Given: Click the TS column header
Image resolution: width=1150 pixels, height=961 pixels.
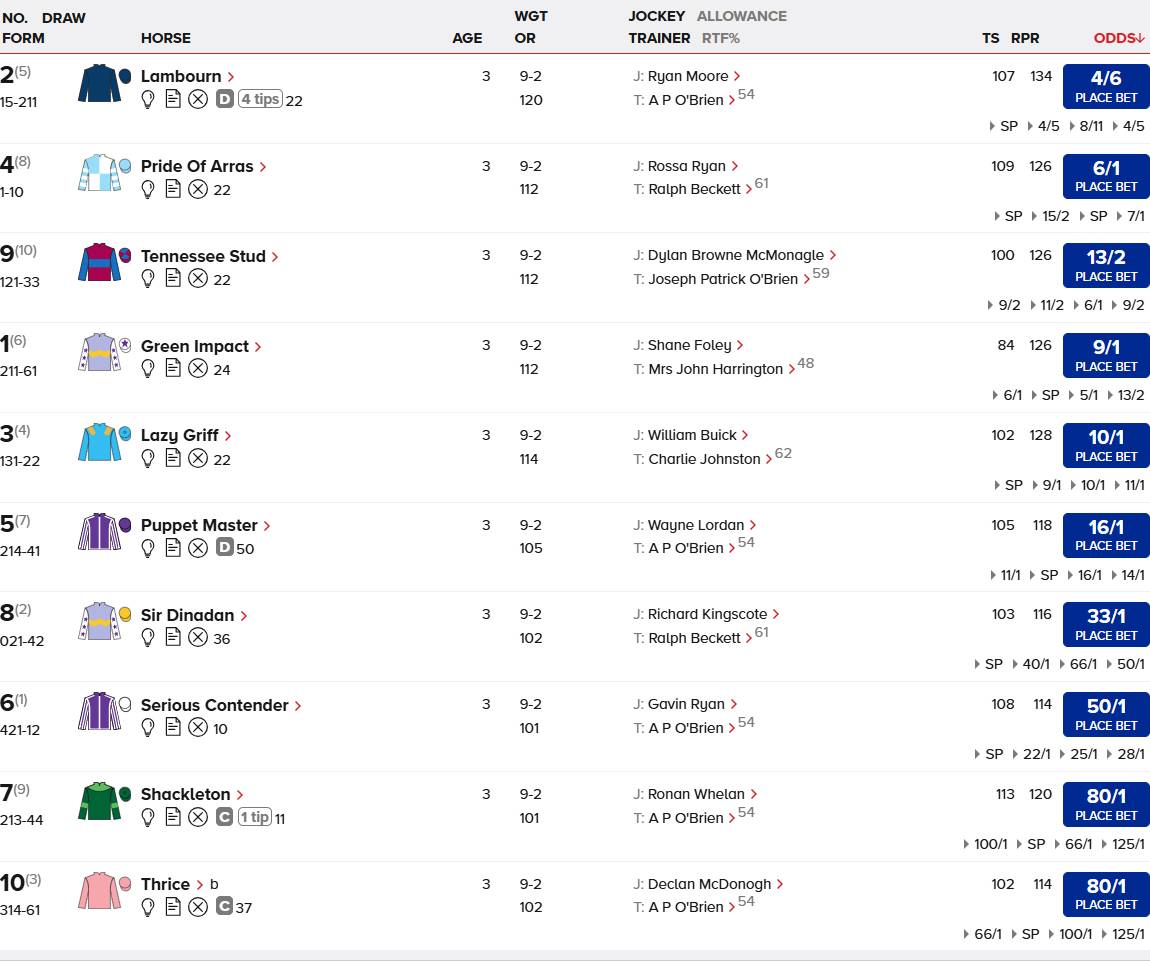Looking at the screenshot, I should pos(990,38).
